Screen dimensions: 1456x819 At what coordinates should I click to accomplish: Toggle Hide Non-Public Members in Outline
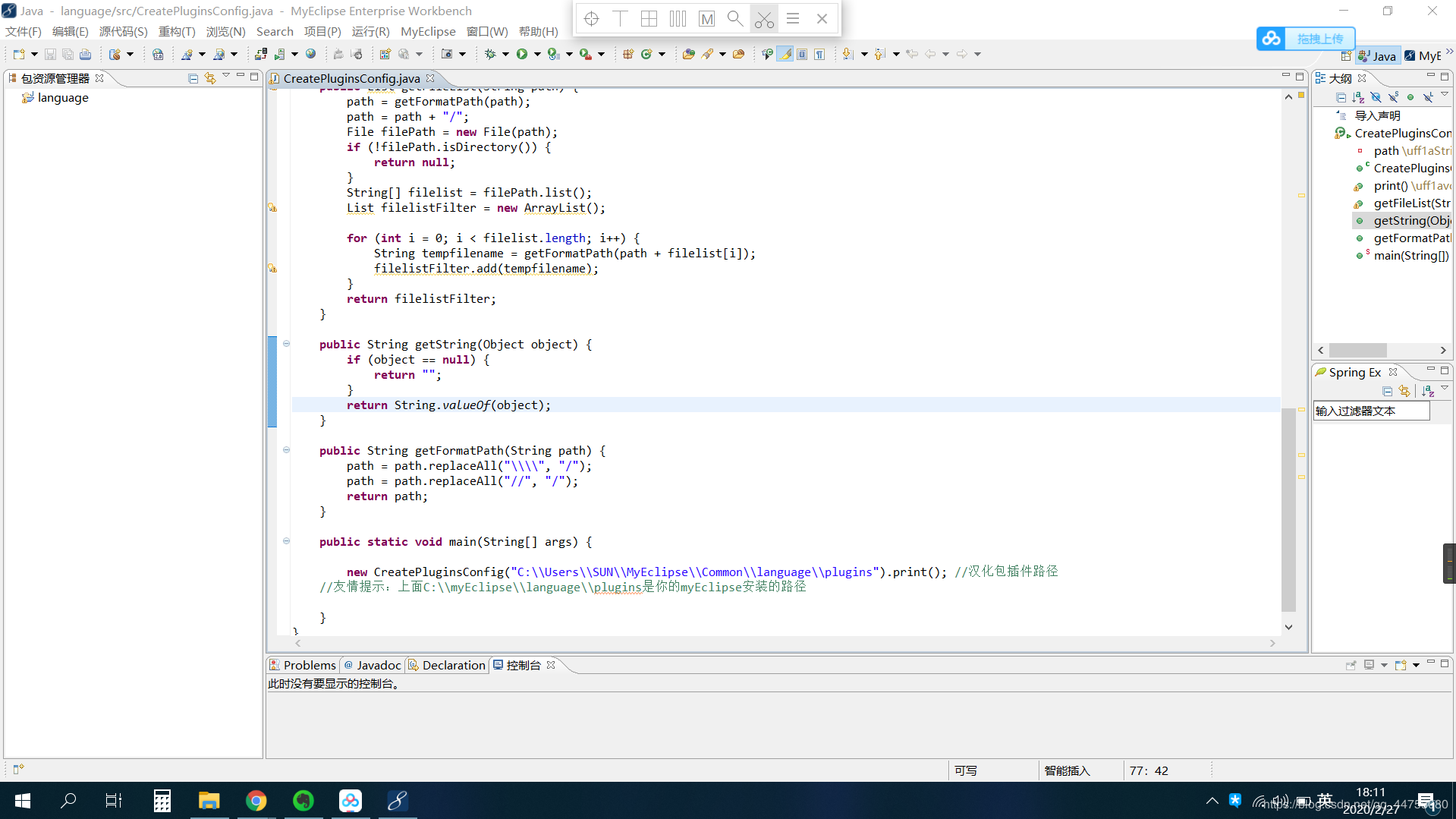(1410, 97)
